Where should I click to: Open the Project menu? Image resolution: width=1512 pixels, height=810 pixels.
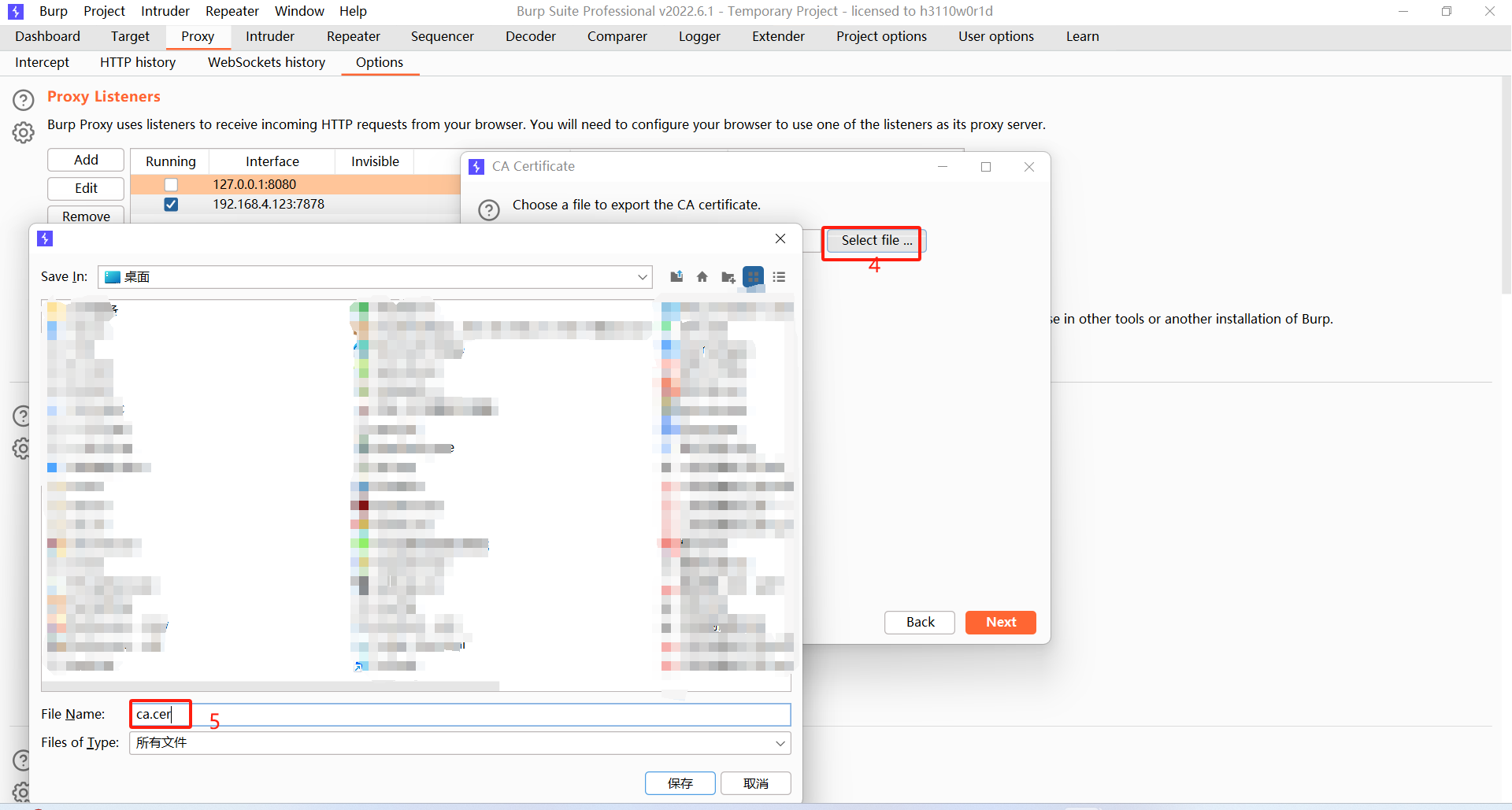(x=104, y=11)
